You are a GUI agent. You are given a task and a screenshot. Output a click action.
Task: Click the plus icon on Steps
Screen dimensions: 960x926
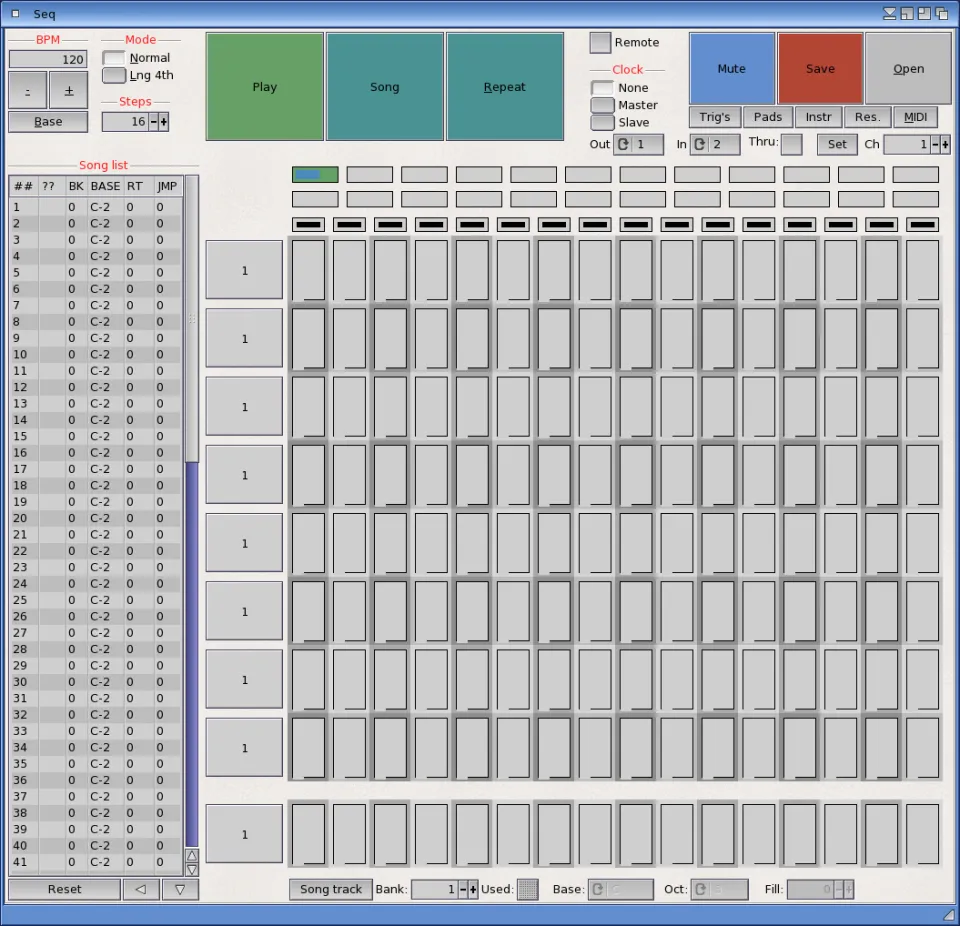click(x=164, y=121)
